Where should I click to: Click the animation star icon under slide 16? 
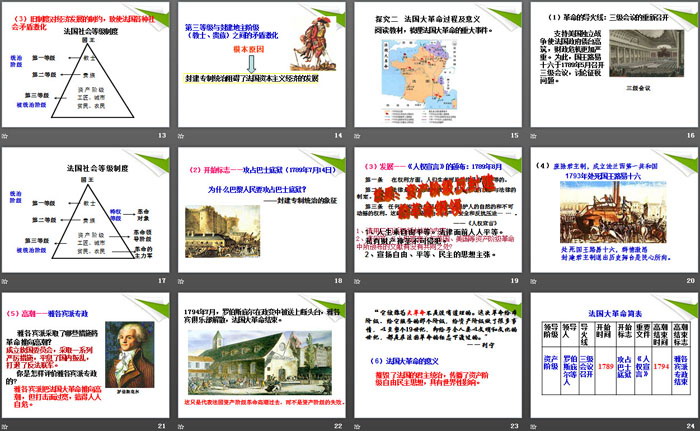(533, 136)
